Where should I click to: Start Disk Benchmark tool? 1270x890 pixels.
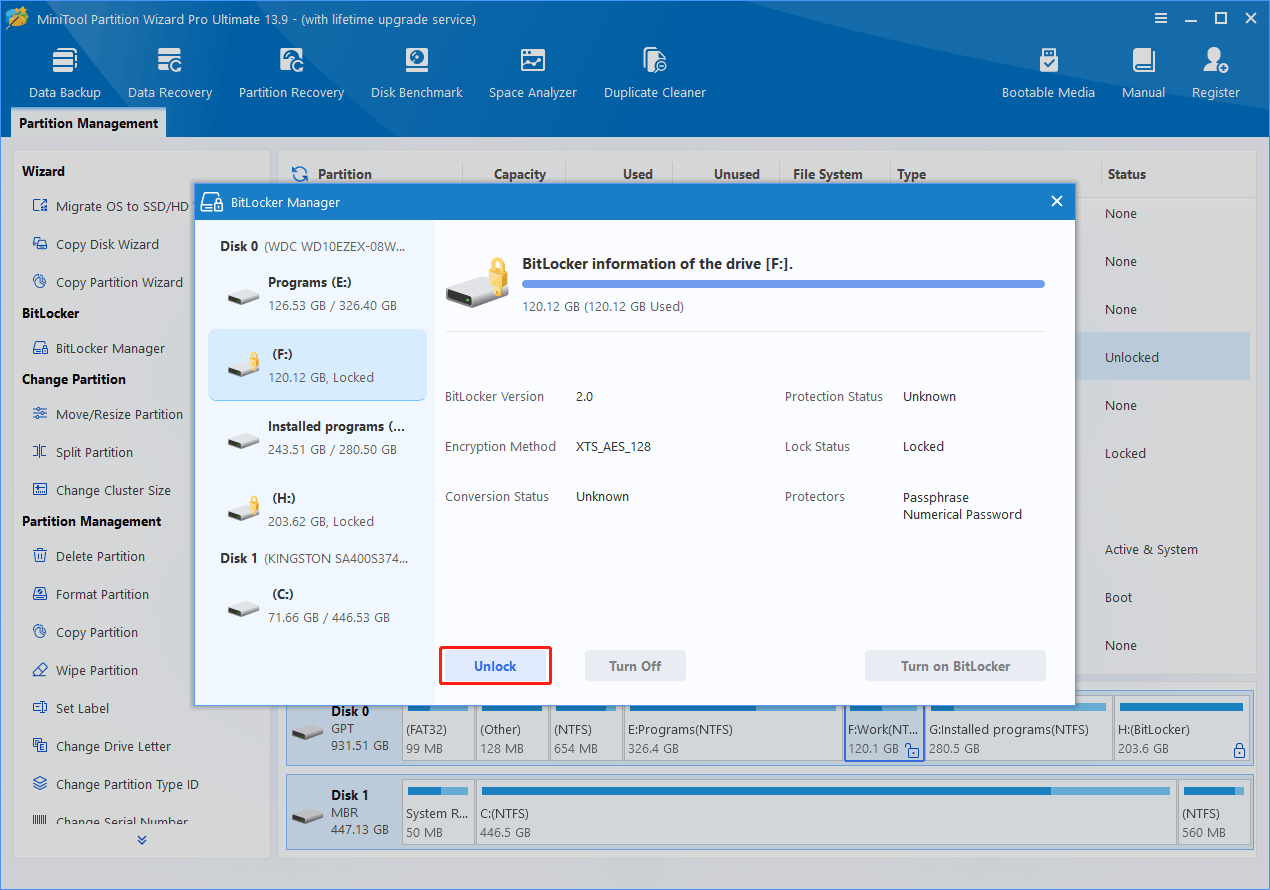pyautogui.click(x=417, y=73)
